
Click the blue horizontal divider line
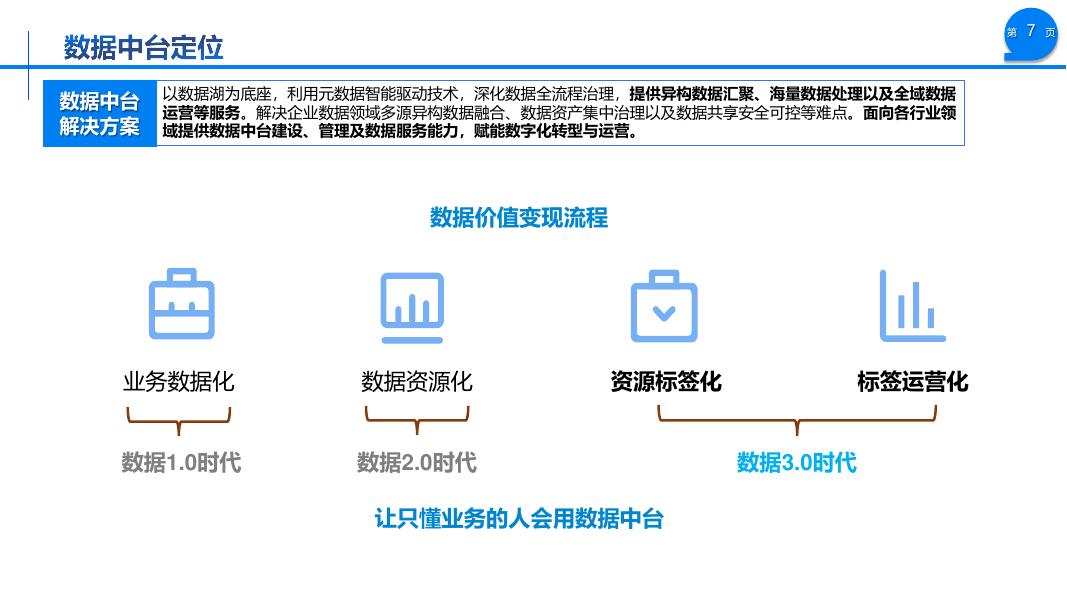(533, 68)
